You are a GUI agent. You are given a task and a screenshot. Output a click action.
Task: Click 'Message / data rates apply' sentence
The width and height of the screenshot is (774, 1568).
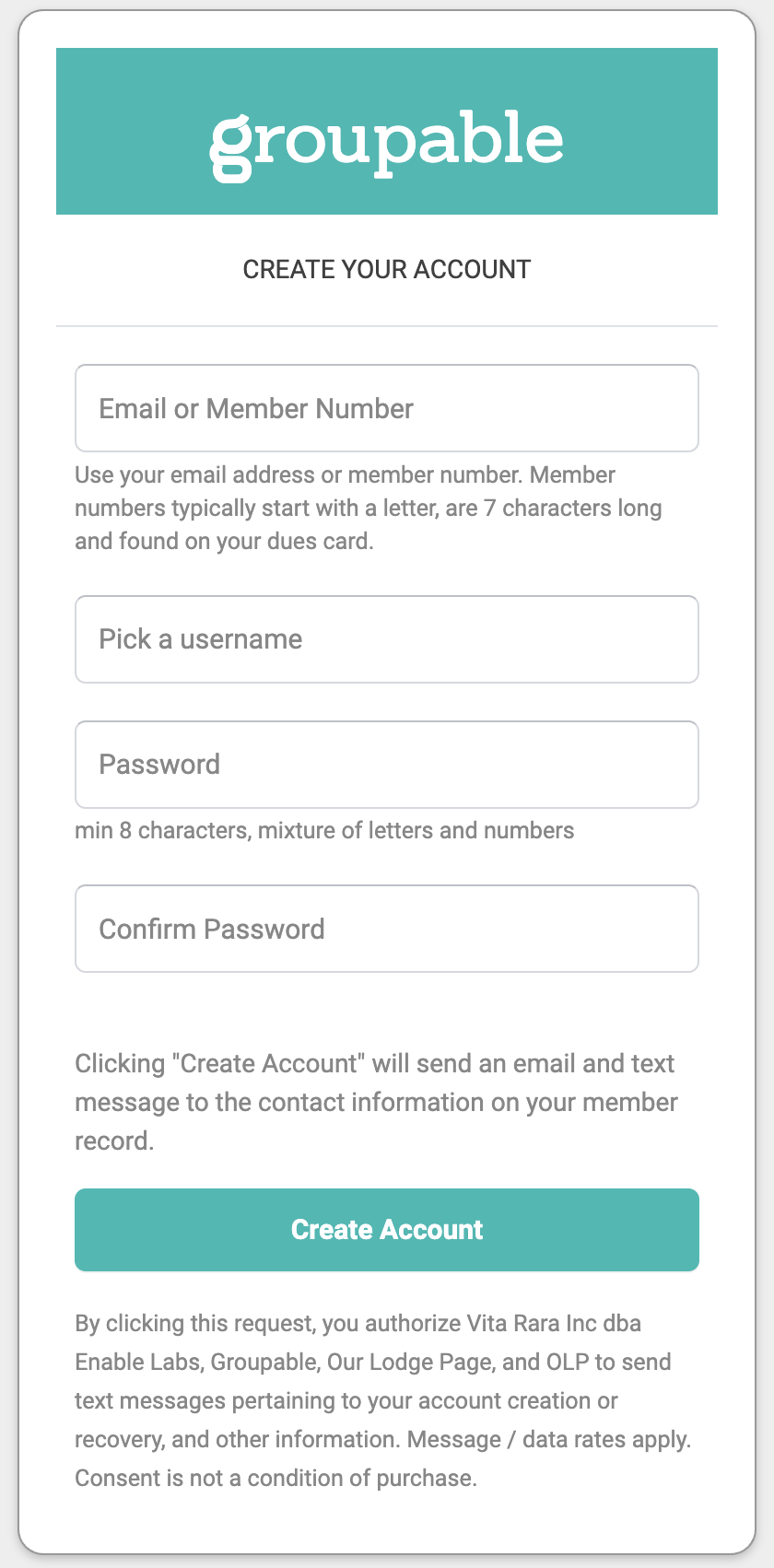548,1439
